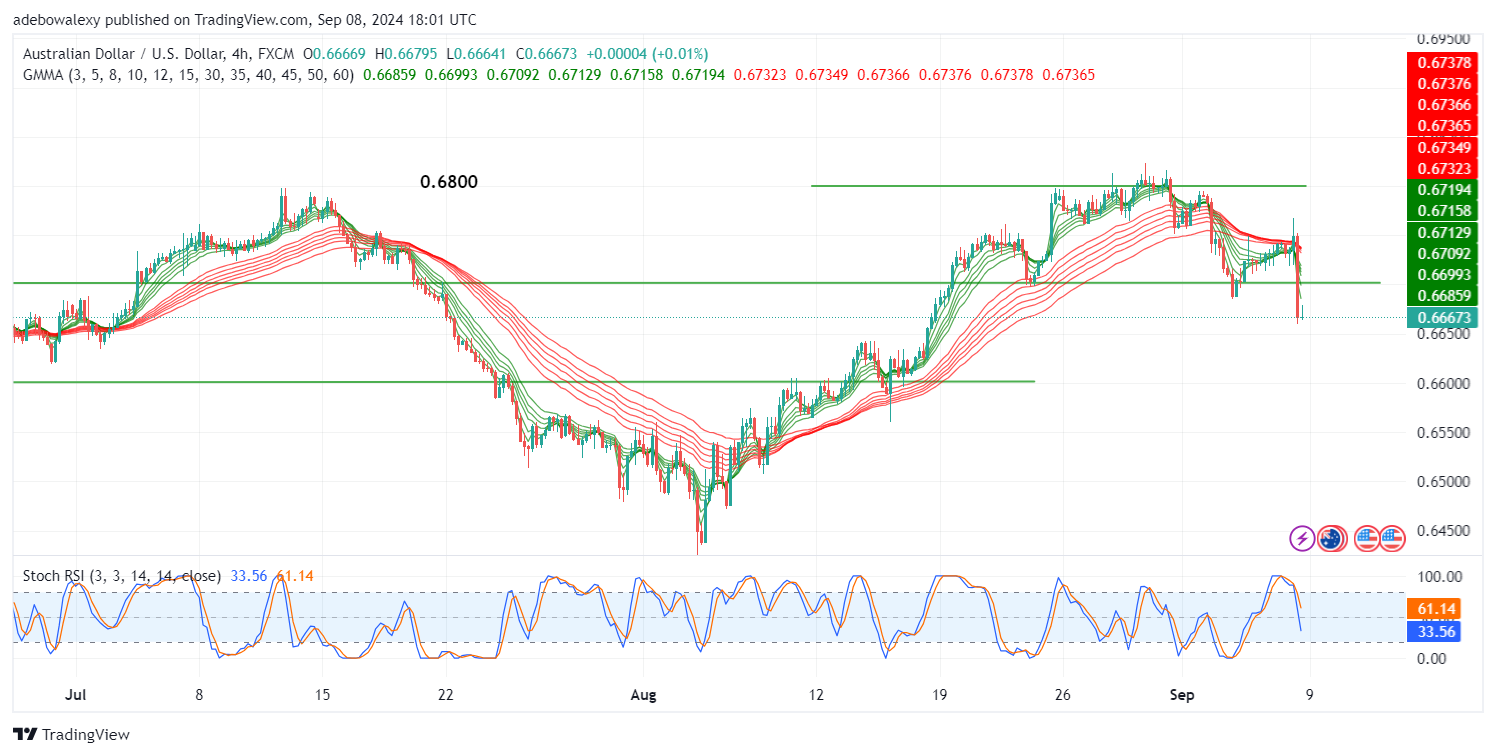The image size is (1496, 756).
Task: Click GMMA legend value 0.66859
Action: click(388, 75)
